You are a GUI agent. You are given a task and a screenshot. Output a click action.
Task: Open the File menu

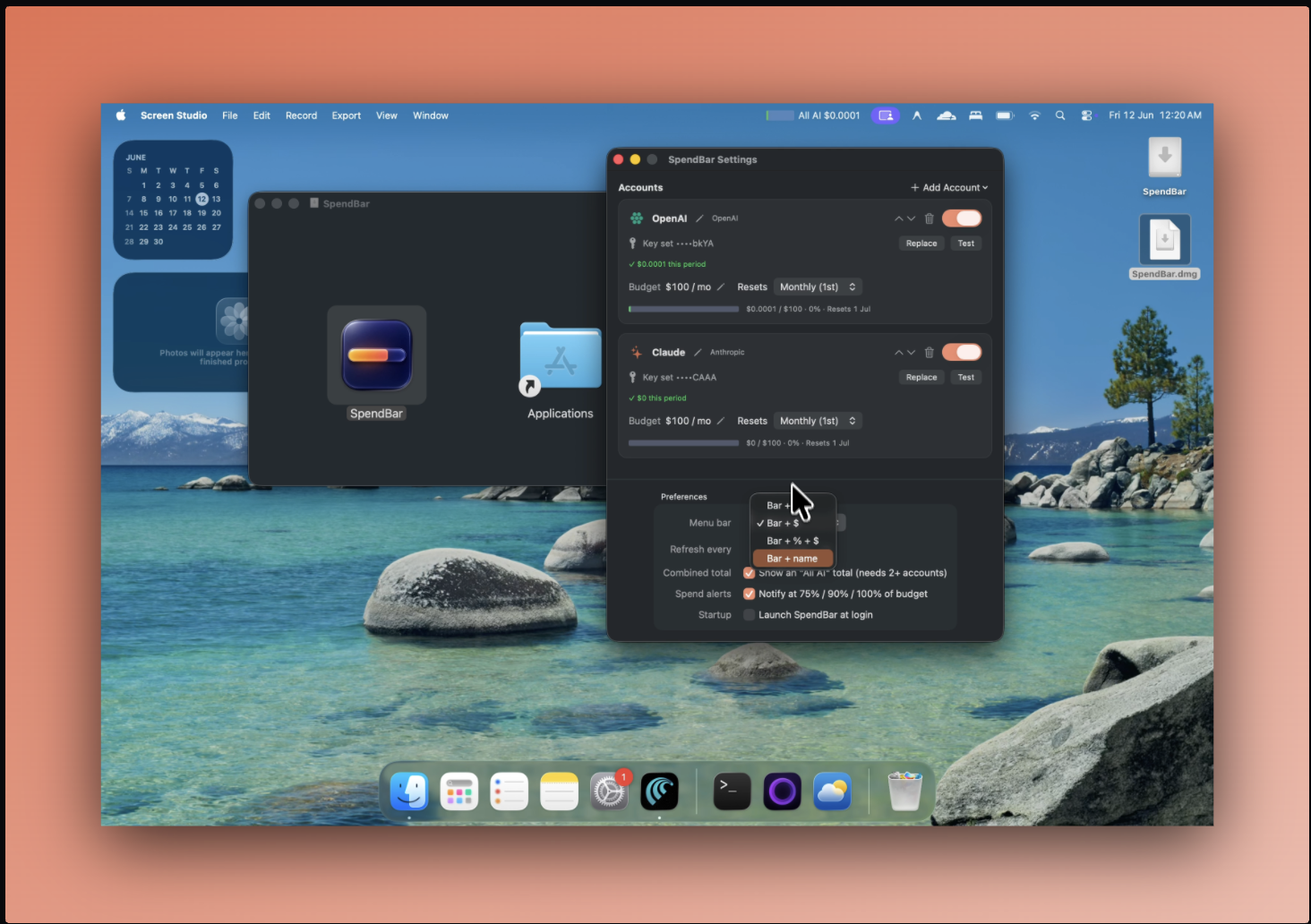tap(230, 115)
